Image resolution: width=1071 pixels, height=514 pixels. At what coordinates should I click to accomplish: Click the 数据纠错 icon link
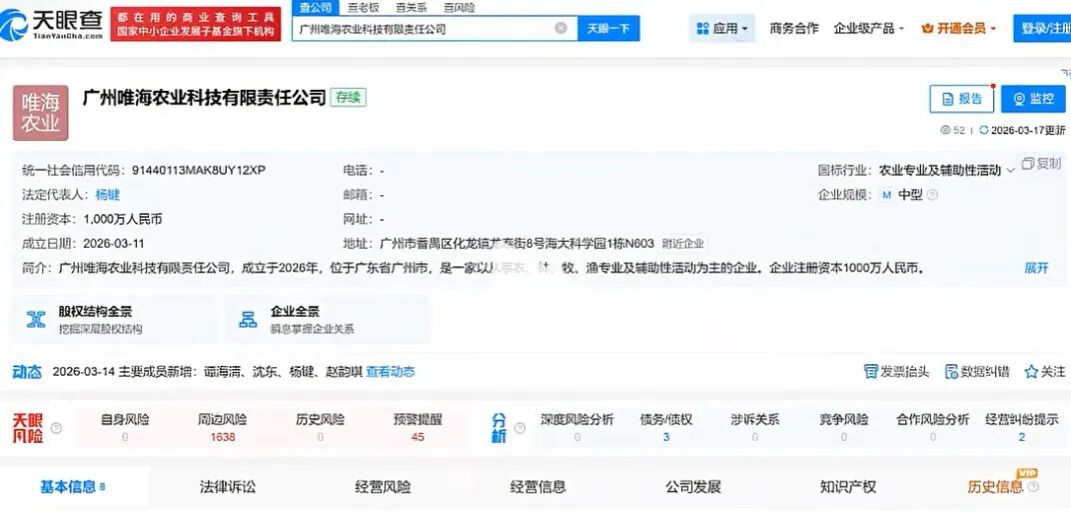pyautogui.click(x=977, y=372)
